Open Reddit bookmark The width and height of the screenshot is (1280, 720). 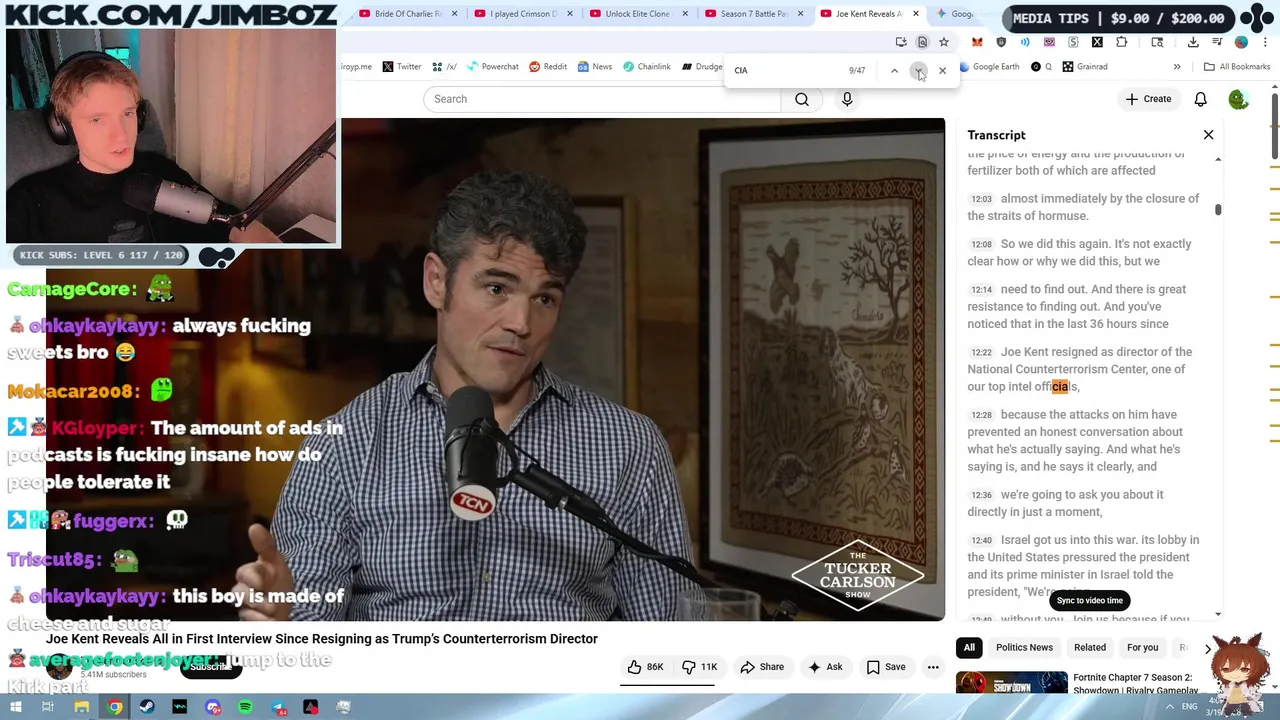point(548,67)
